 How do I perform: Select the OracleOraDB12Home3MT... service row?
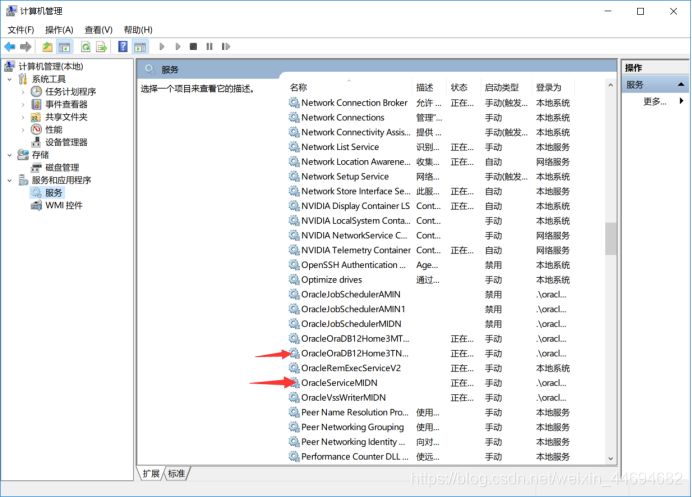(430, 339)
